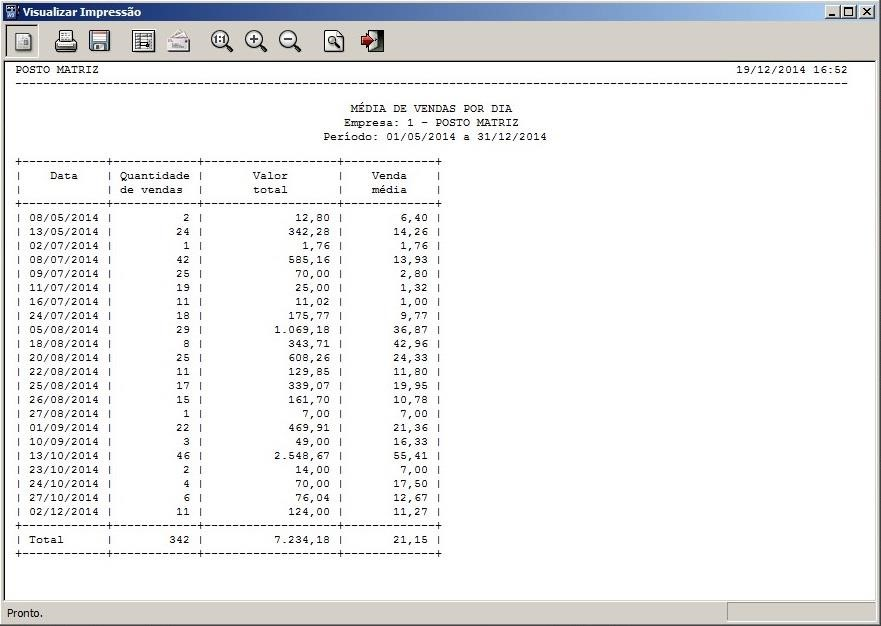The image size is (881, 626).
Task: Click the value '2.548,67' for 13/10/2014
Action: [302, 456]
